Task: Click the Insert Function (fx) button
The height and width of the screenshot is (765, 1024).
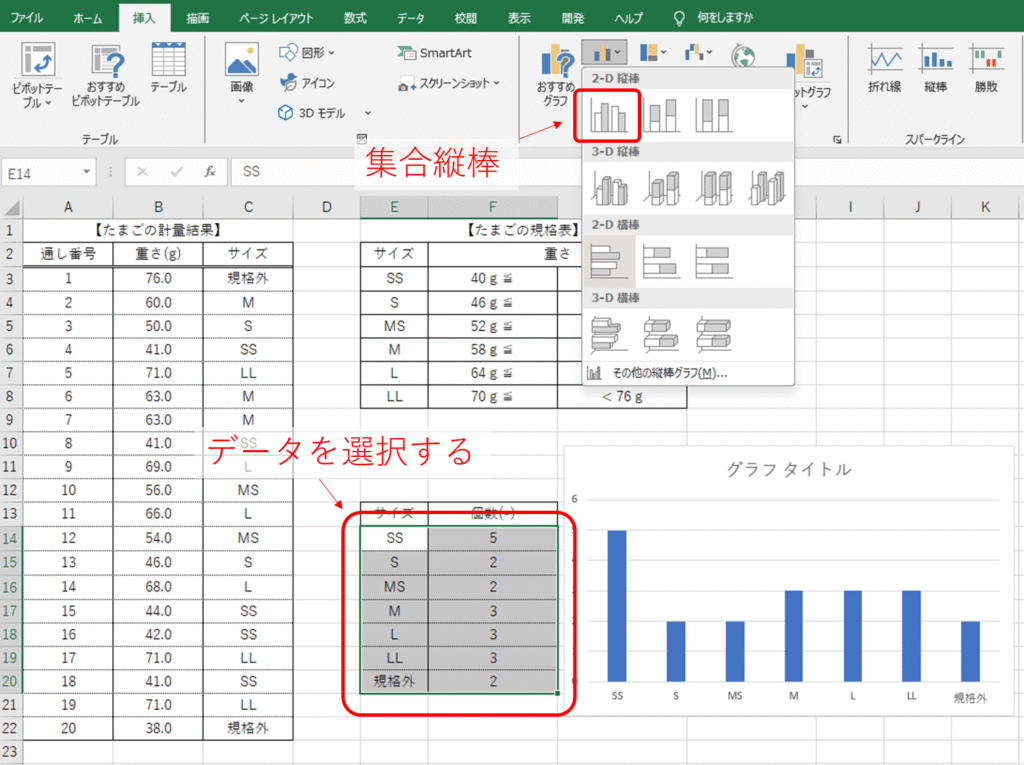Action: click(x=210, y=172)
